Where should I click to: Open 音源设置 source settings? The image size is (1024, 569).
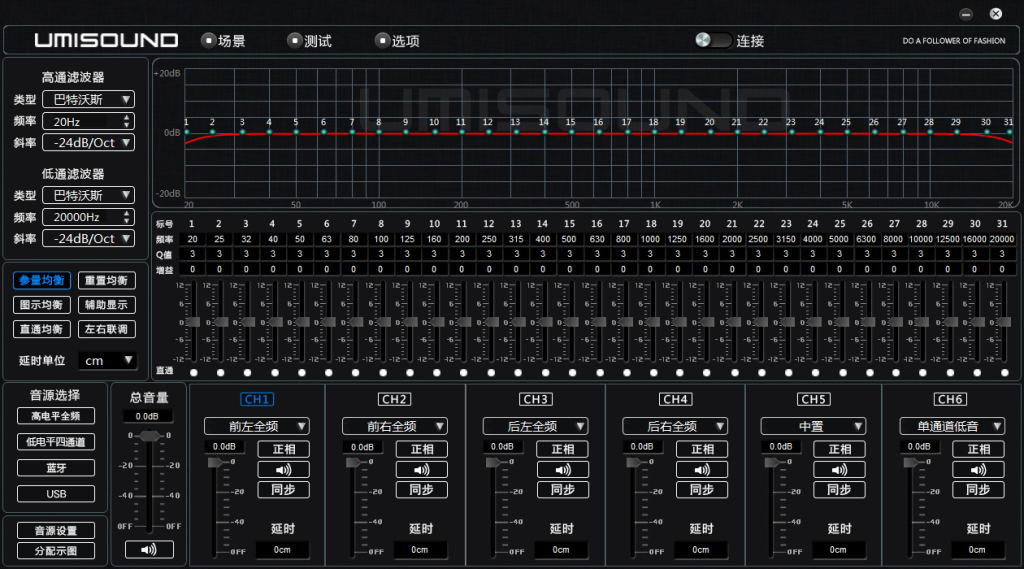pos(56,530)
